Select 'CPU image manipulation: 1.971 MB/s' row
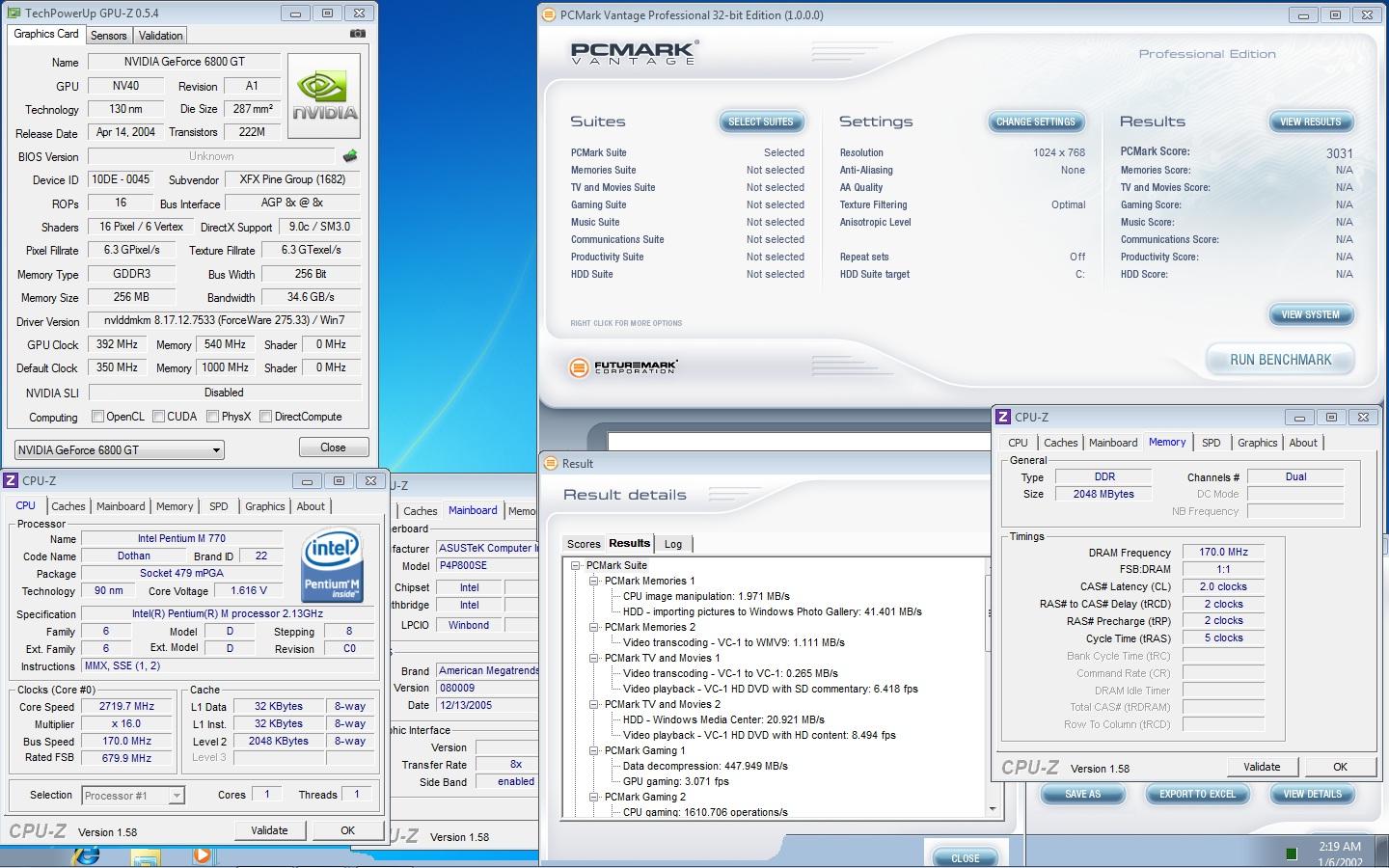Screen dimensions: 1389x868 click(706, 597)
